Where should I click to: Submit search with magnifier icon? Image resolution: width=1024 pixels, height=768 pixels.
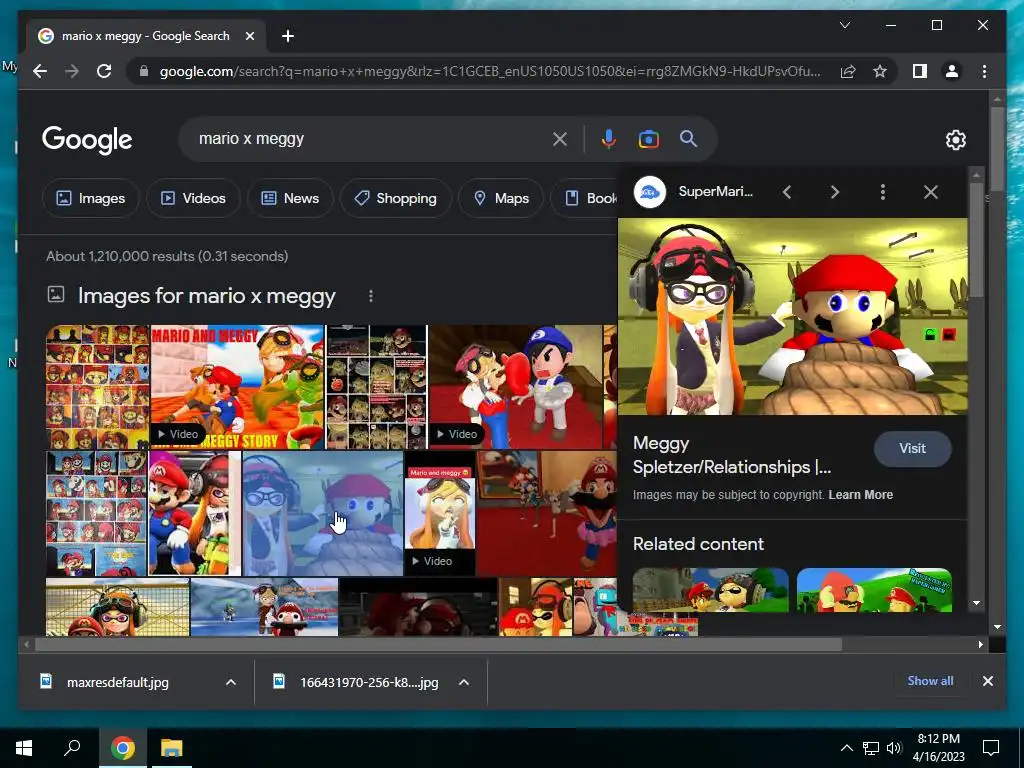(688, 139)
